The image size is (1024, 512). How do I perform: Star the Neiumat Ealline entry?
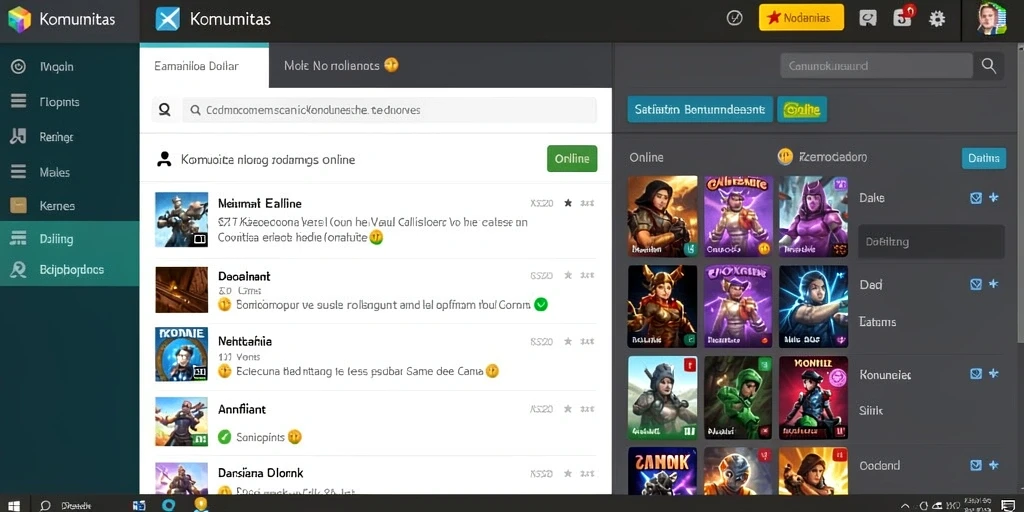tap(568, 203)
